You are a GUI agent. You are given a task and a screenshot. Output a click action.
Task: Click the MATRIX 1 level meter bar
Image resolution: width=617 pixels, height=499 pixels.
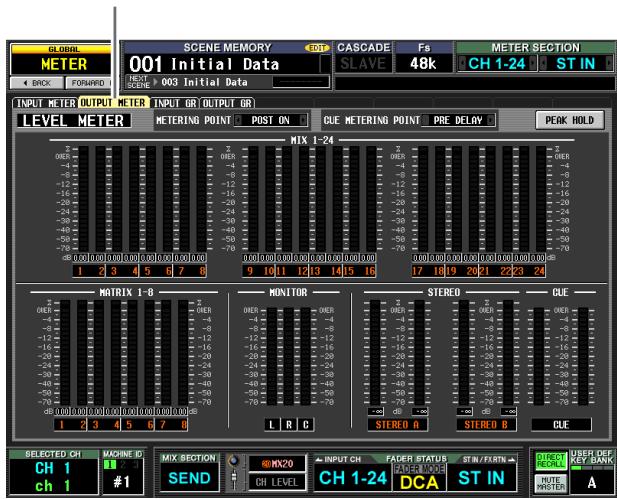[65, 353]
